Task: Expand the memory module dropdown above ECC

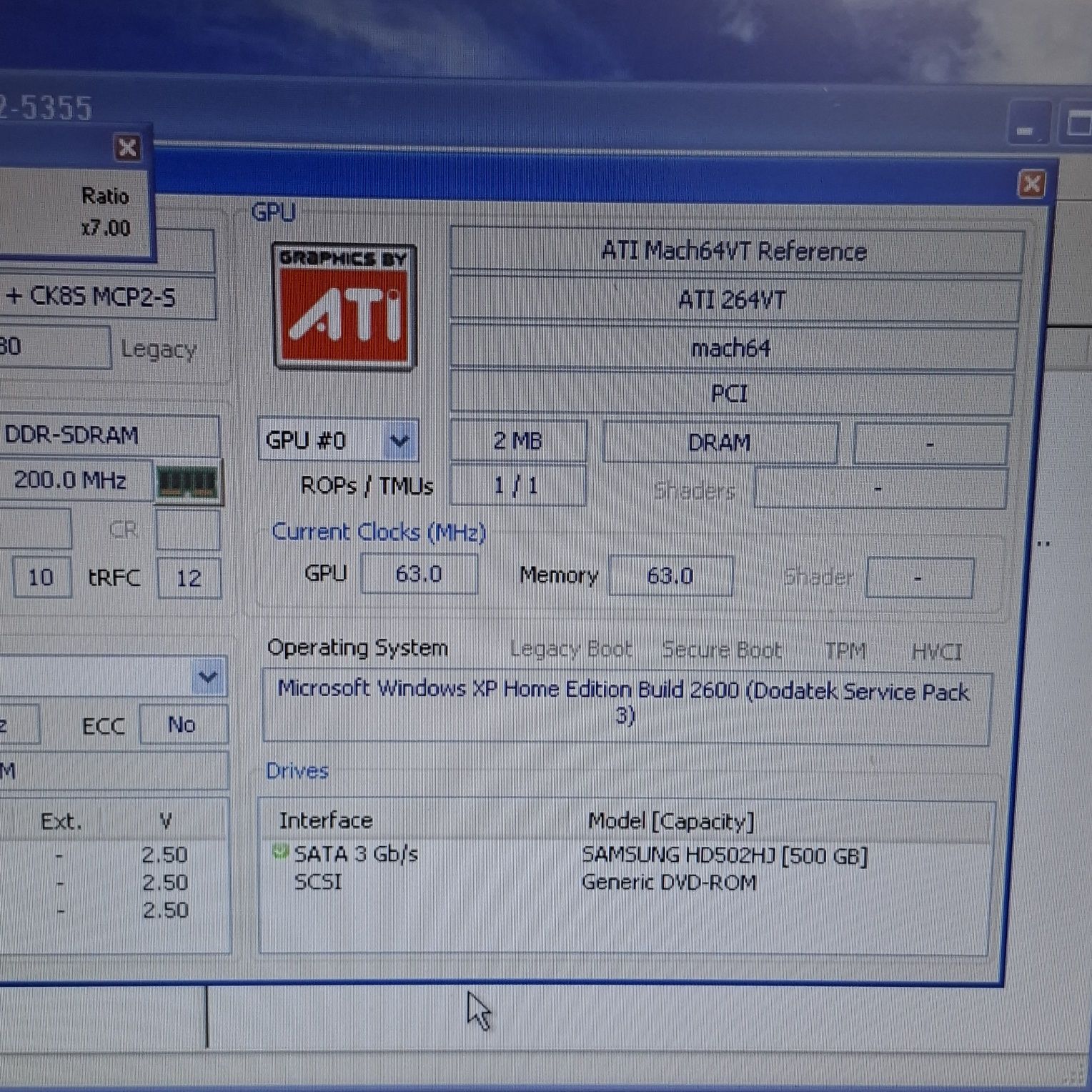Action: tap(207, 675)
